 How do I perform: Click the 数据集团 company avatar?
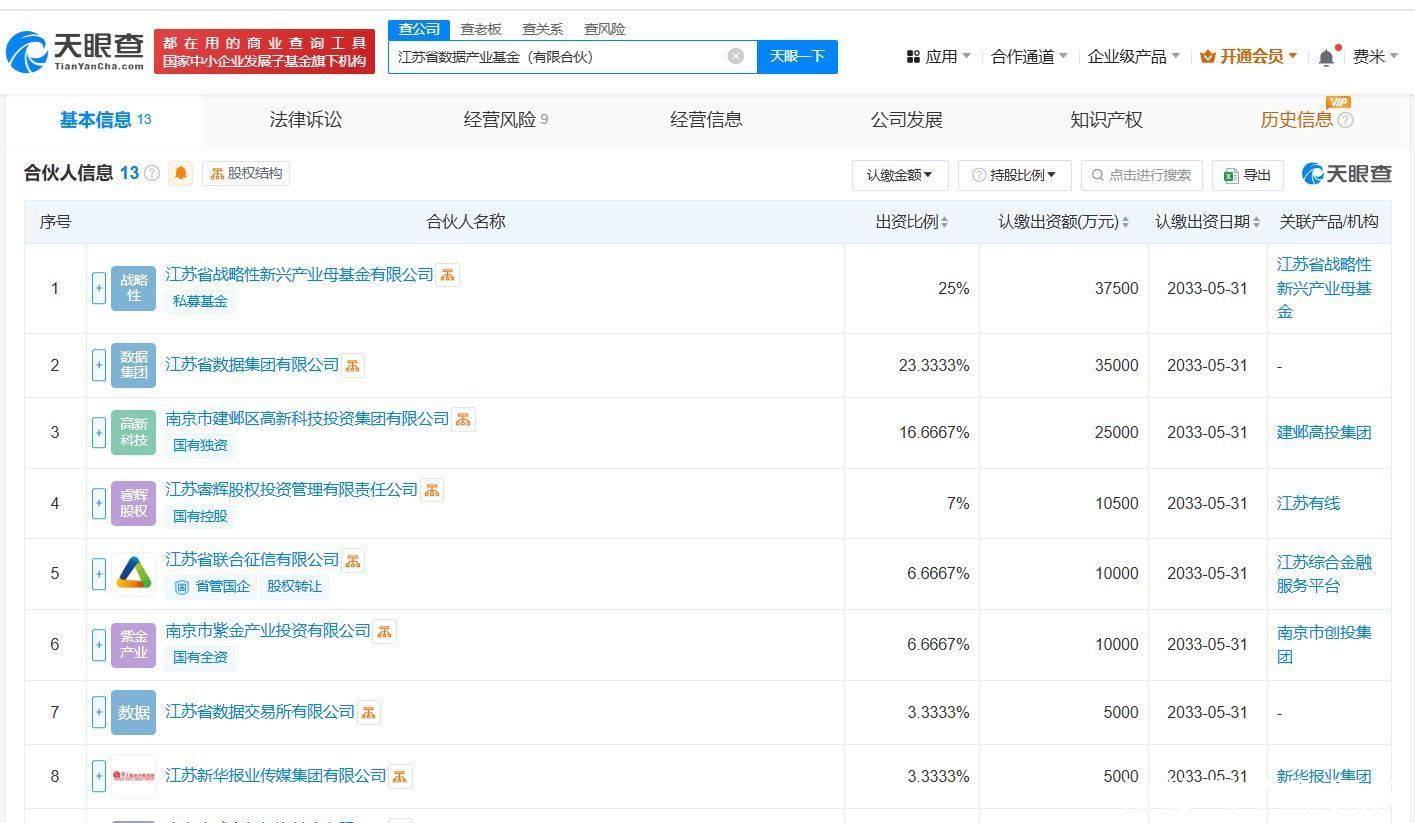point(133,365)
